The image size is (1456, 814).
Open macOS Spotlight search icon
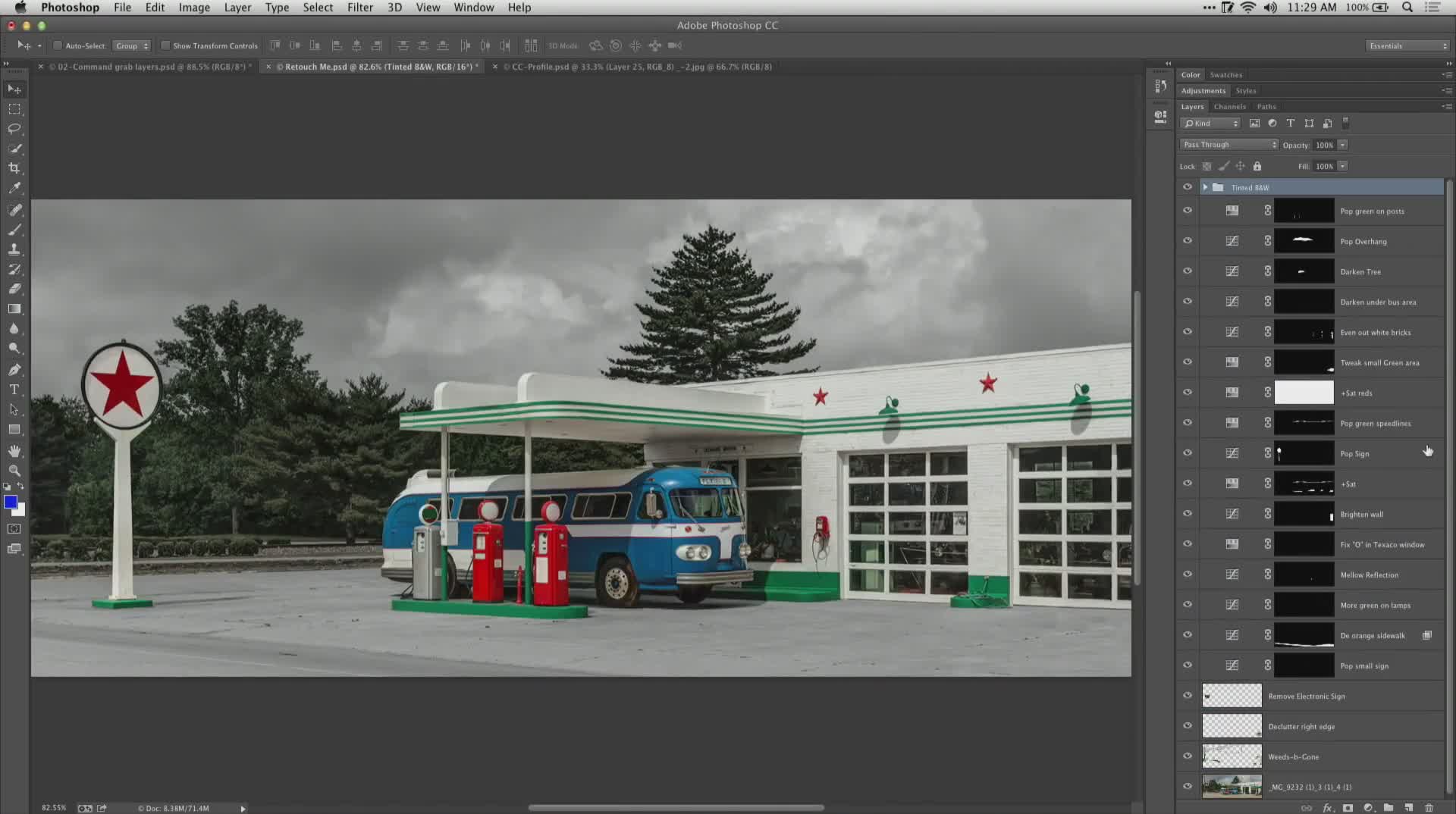tap(1407, 8)
